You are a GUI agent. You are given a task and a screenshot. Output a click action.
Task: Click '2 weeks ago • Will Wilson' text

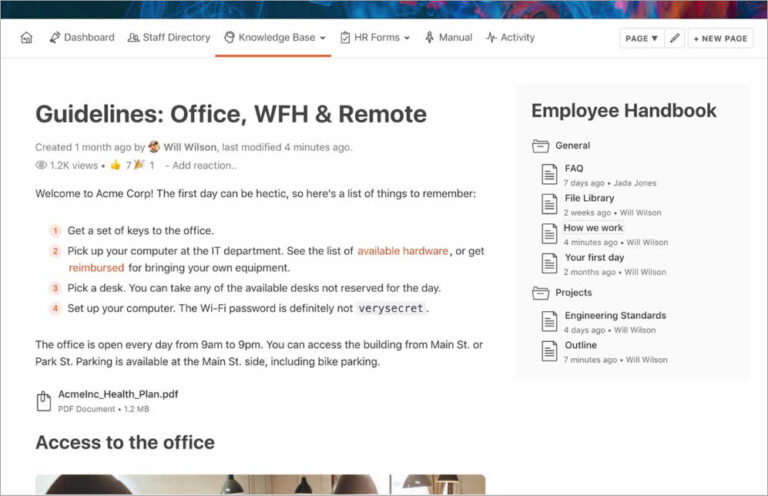pos(612,213)
